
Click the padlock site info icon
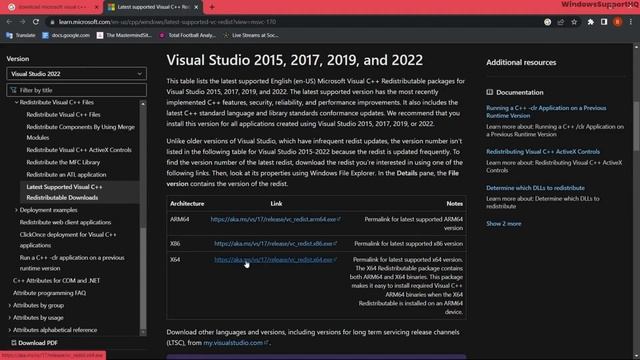pyautogui.click(x=52, y=22)
